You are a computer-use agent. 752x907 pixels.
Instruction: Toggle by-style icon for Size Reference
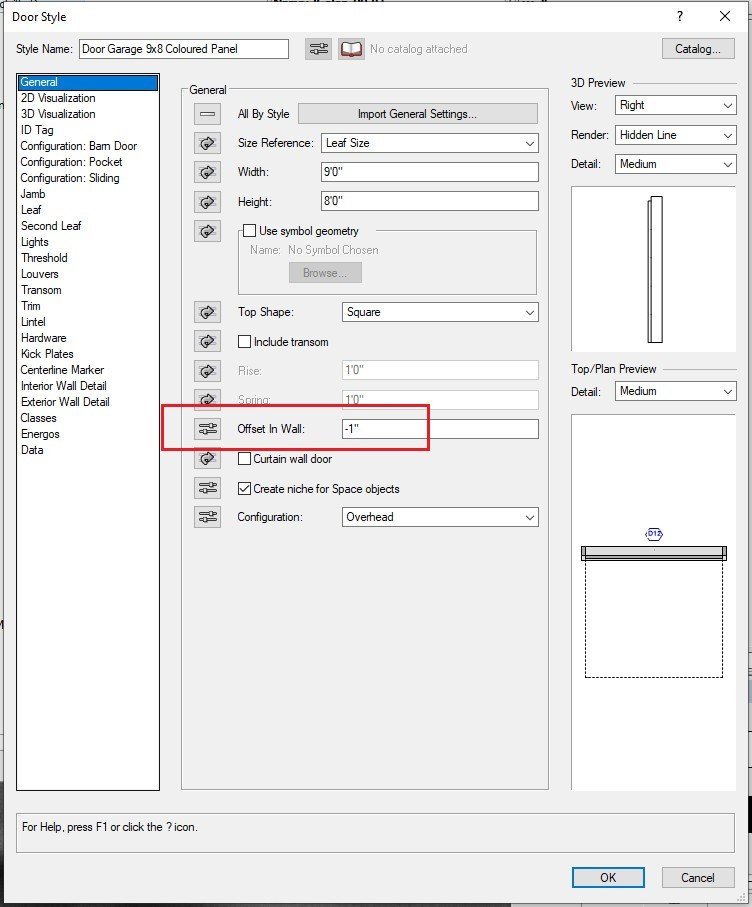[207, 143]
